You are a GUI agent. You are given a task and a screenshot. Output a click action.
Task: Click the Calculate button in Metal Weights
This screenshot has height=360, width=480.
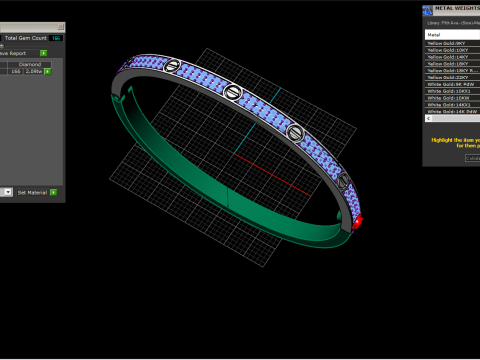point(473,158)
